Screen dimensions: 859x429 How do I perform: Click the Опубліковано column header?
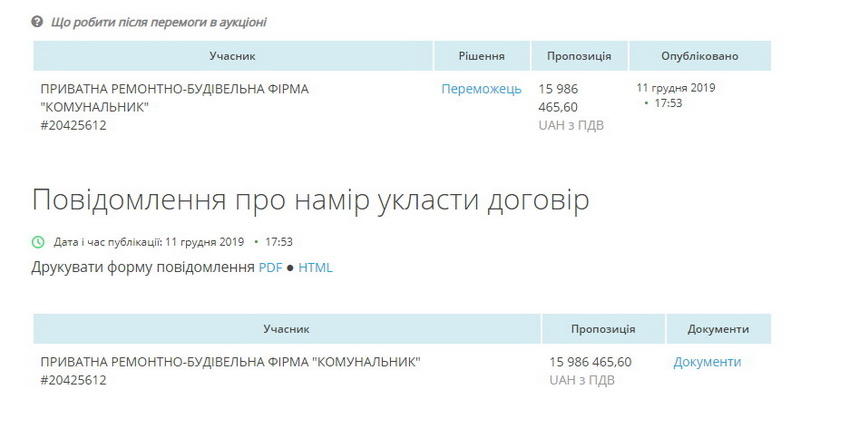click(700, 56)
